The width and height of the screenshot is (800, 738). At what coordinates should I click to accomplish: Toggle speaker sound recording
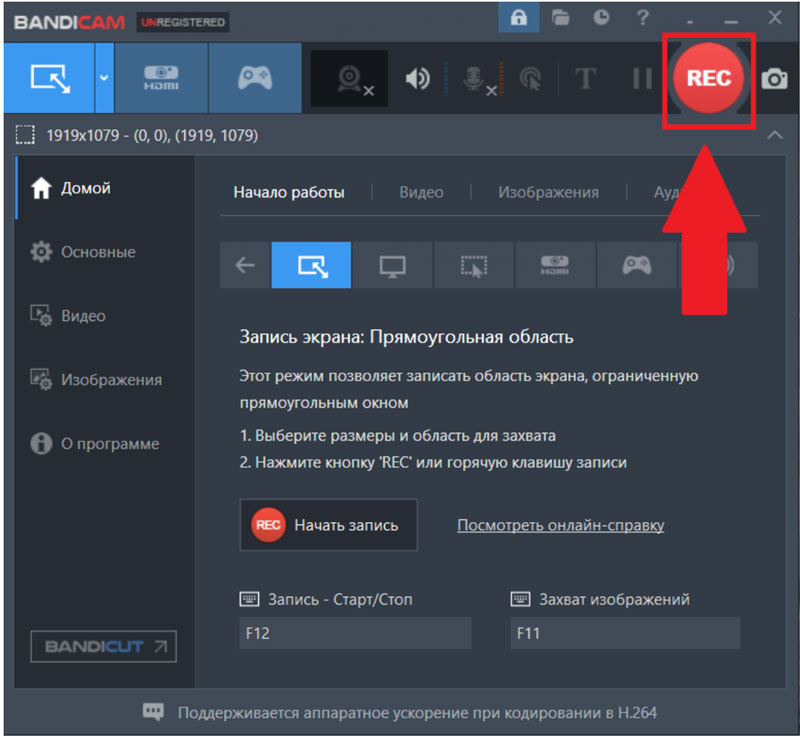click(x=417, y=79)
